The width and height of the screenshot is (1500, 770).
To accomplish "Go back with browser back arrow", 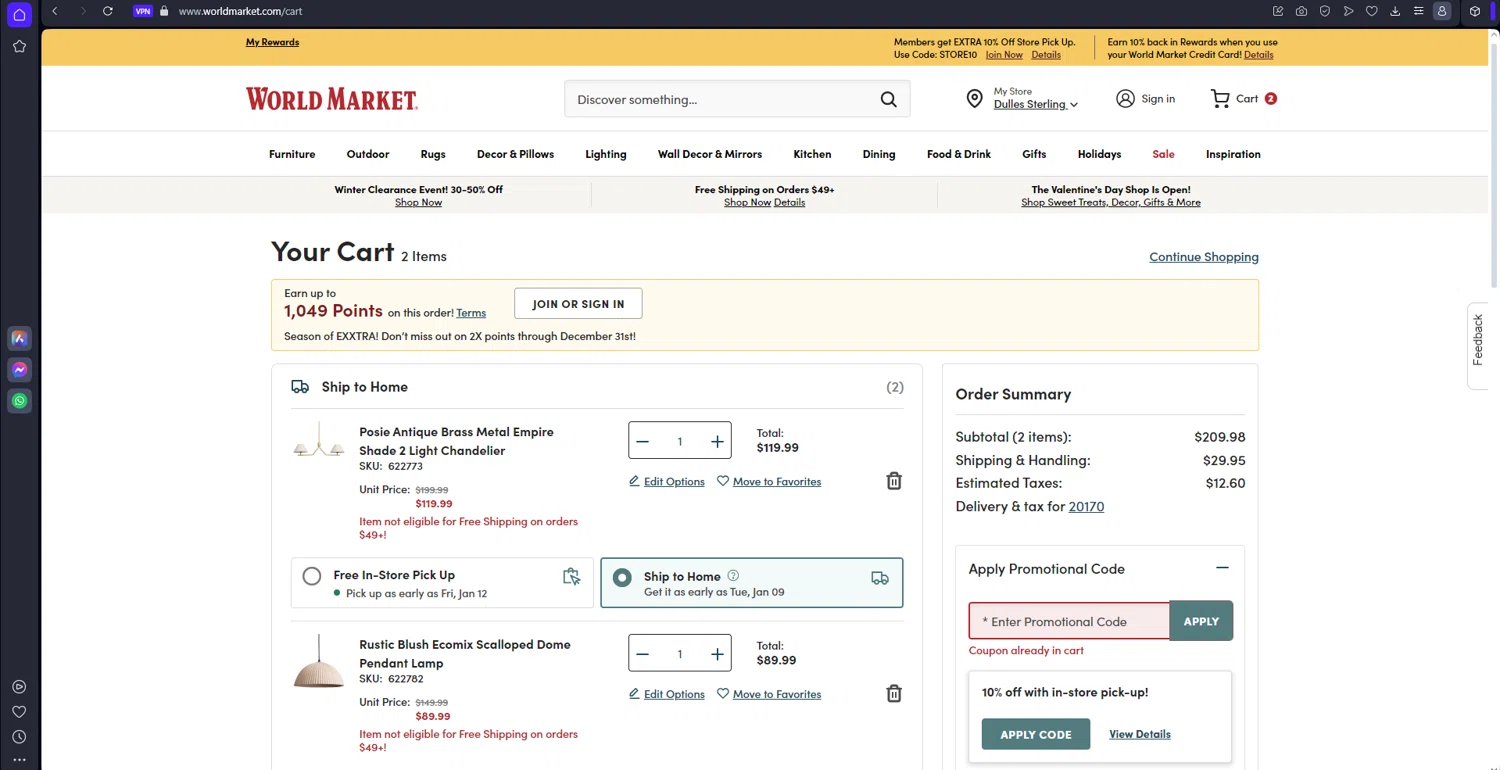I will click(x=55, y=11).
